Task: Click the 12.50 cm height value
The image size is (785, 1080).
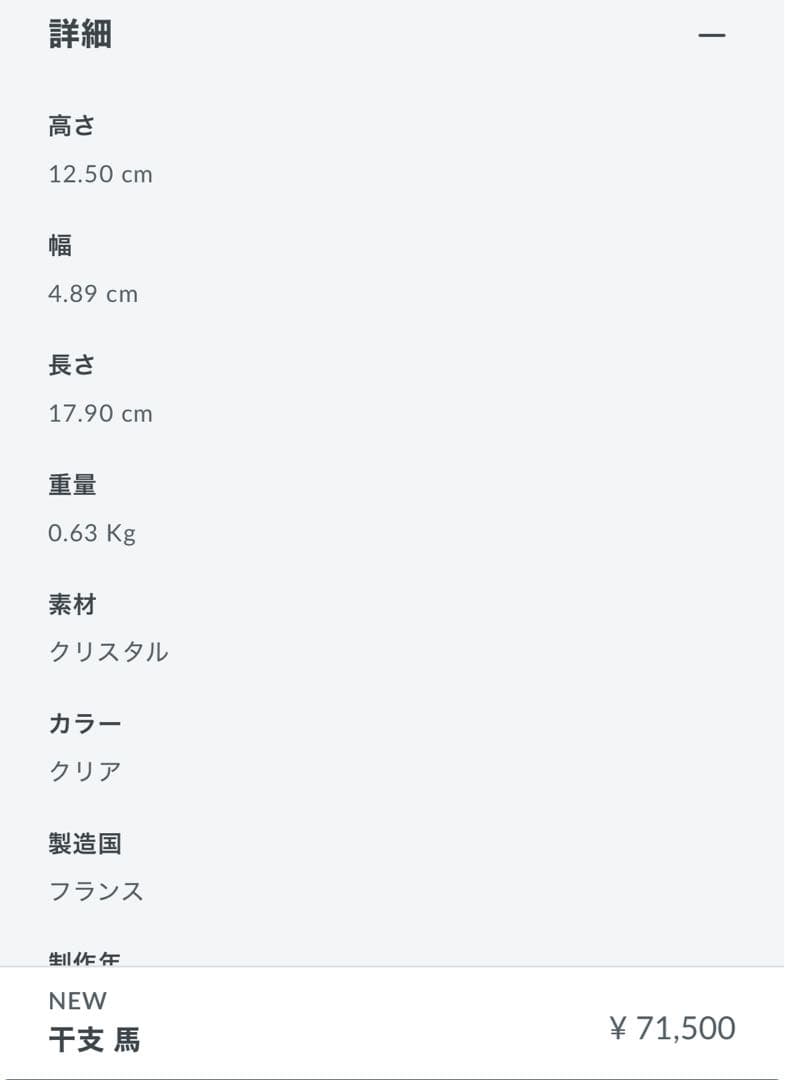Action: coord(100,174)
